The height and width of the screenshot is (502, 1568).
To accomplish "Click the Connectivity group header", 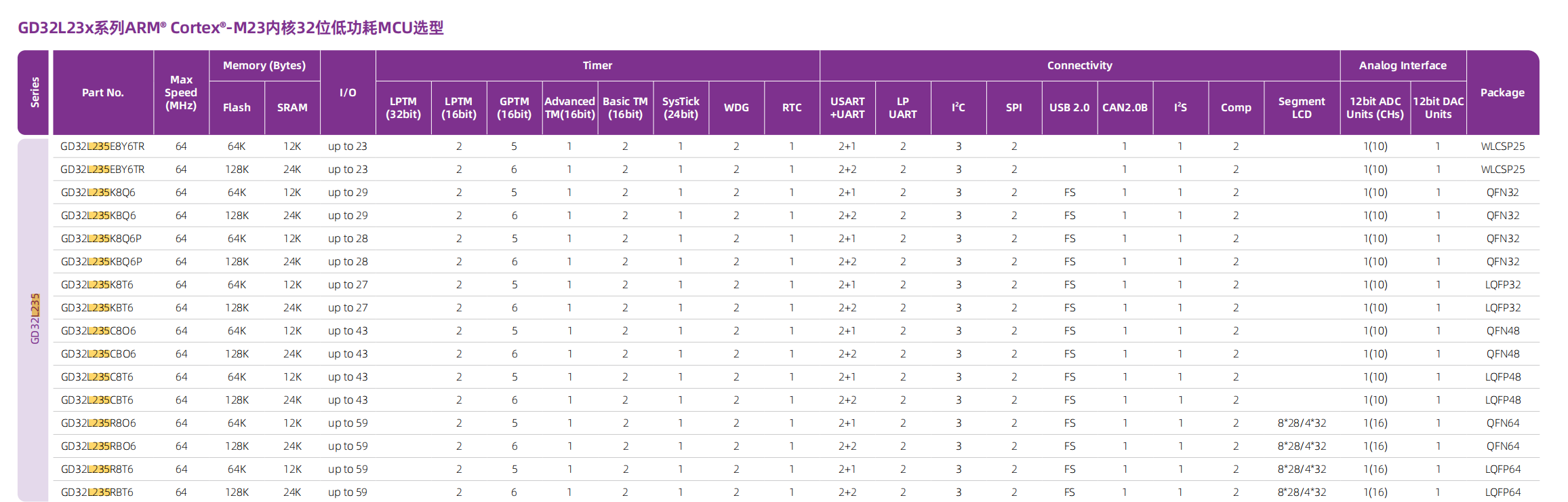I will 1079,66.
